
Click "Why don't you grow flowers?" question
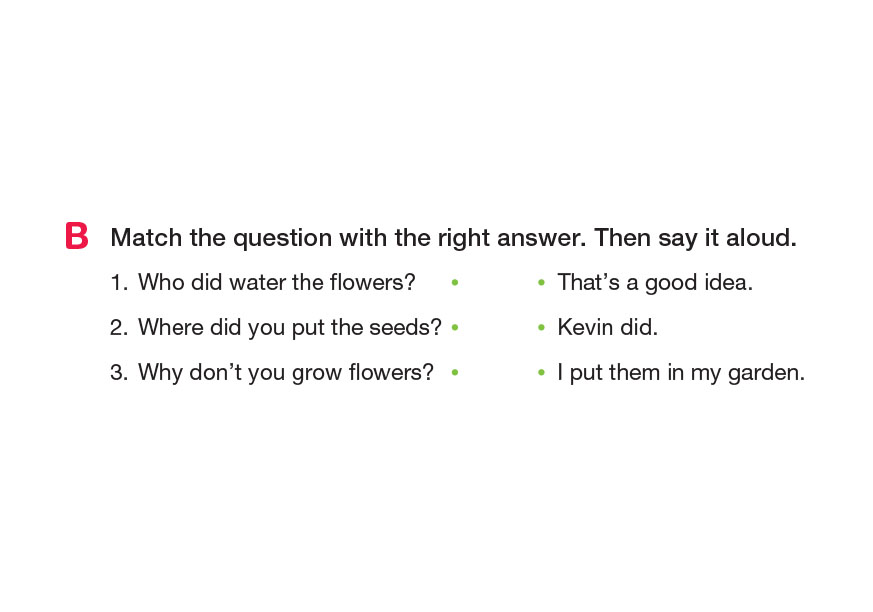click(x=285, y=372)
